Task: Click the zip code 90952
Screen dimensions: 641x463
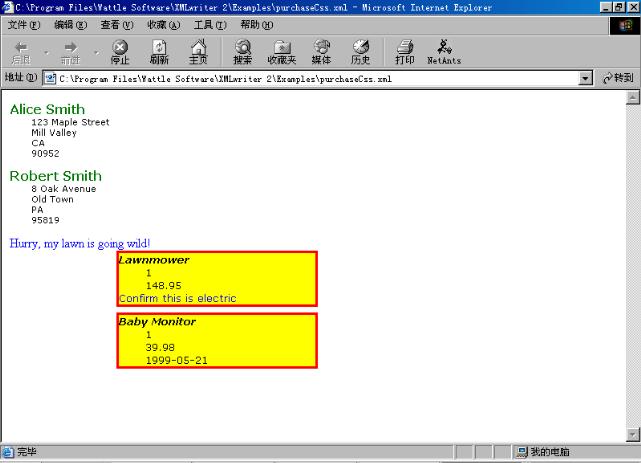Action: tap(45, 154)
